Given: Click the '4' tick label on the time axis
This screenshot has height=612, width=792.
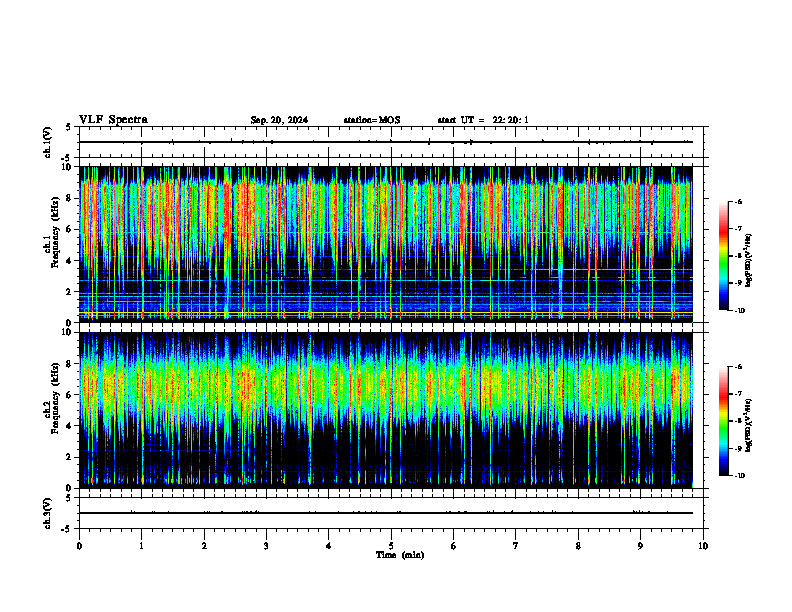Looking at the screenshot, I should coord(329,546).
